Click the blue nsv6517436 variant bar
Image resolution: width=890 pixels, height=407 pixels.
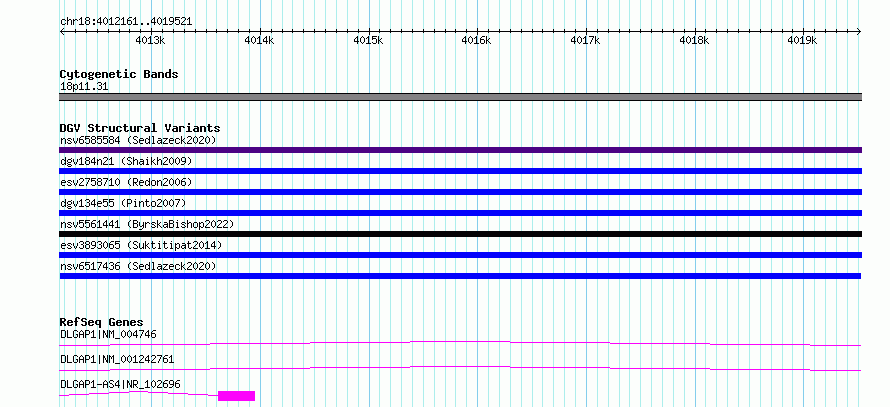point(460,276)
